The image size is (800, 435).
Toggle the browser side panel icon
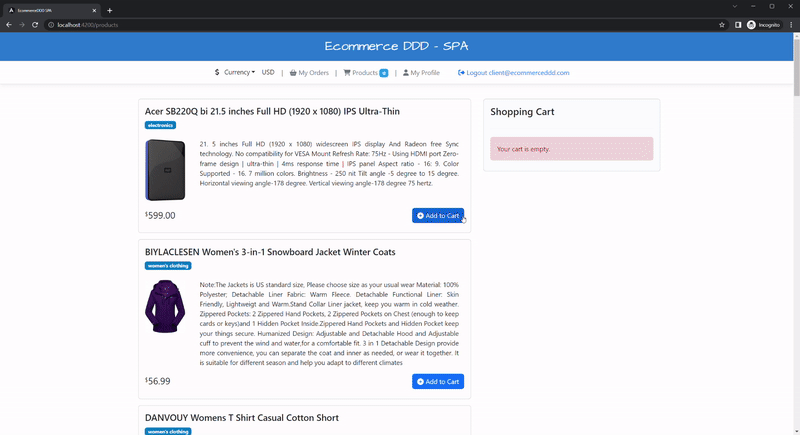tap(738, 24)
